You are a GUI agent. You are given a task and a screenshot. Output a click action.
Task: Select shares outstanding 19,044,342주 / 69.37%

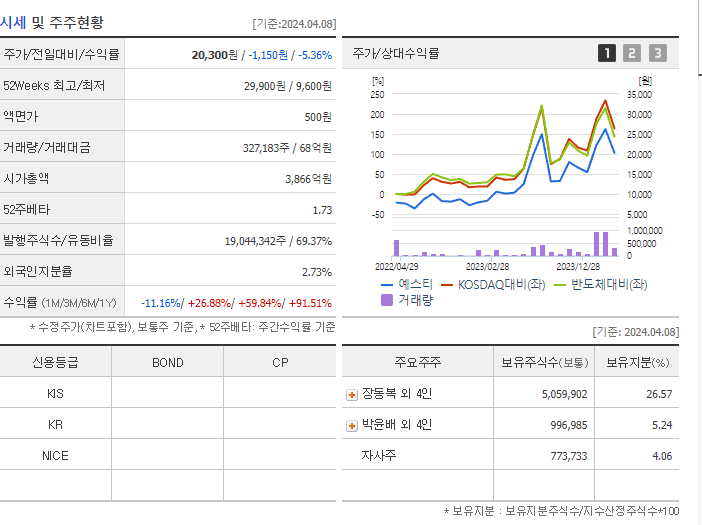tap(278, 241)
